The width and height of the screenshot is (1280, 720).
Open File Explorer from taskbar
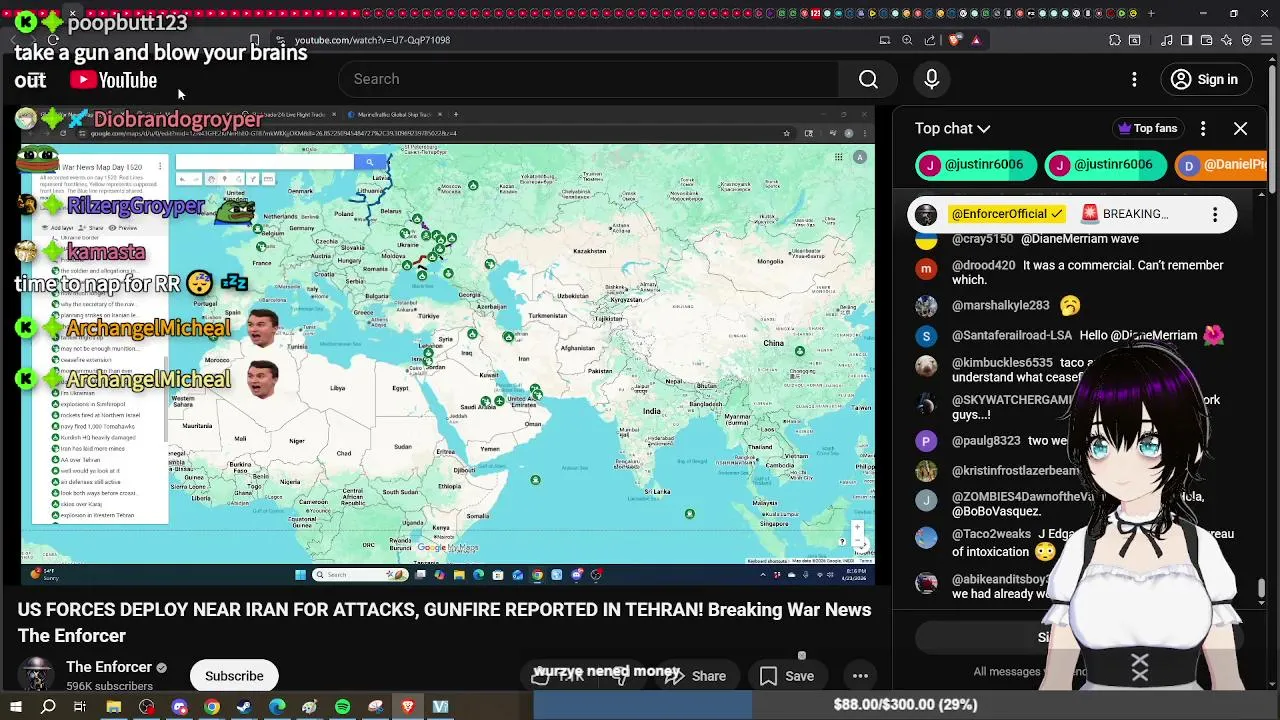coord(114,707)
